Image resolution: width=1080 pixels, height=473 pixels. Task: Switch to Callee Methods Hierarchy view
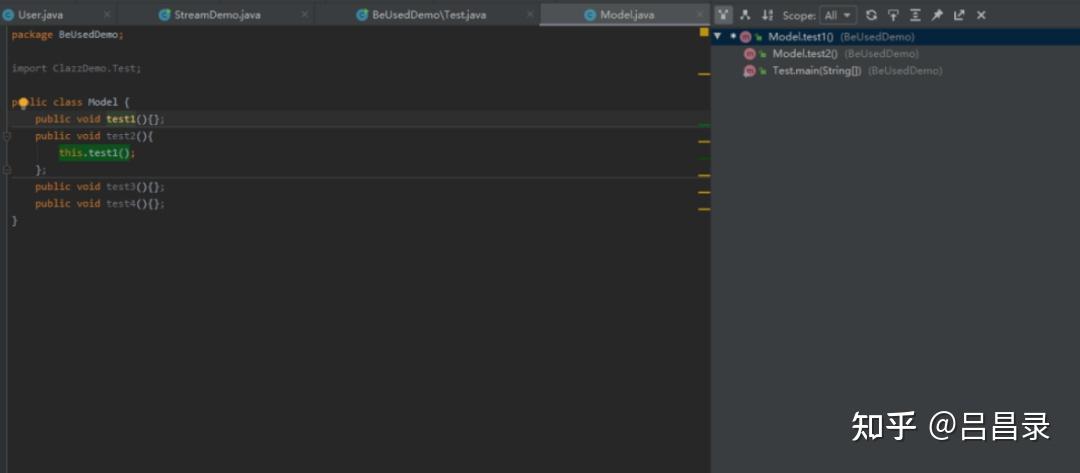click(x=745, y=15)
